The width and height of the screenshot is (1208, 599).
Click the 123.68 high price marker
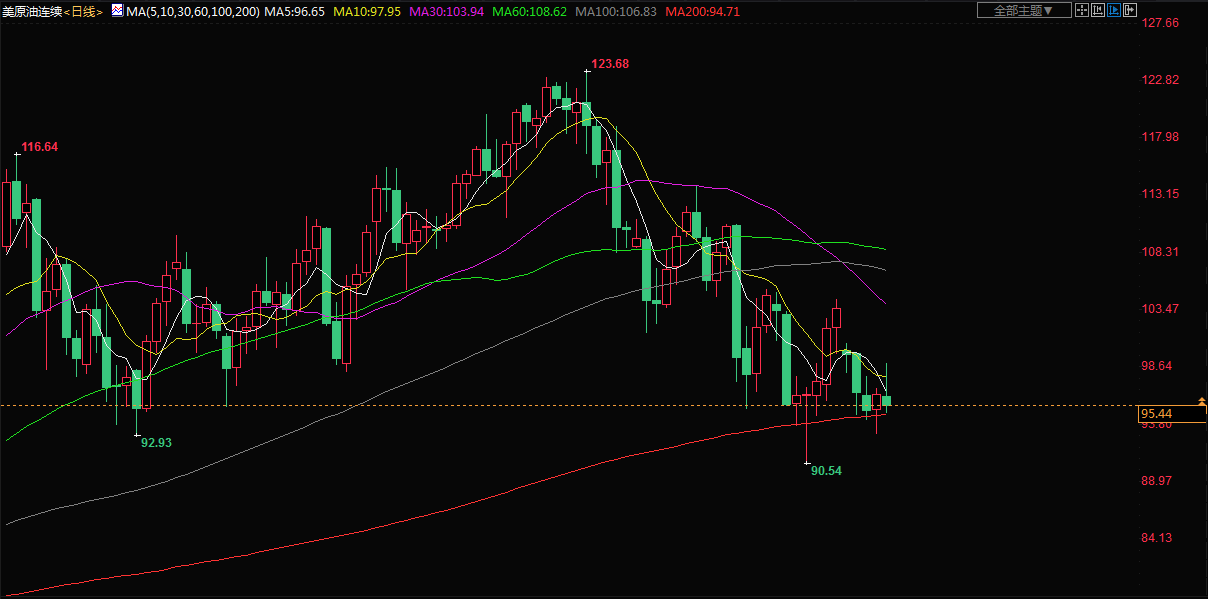pyautogui.click(x=610, y=64)
